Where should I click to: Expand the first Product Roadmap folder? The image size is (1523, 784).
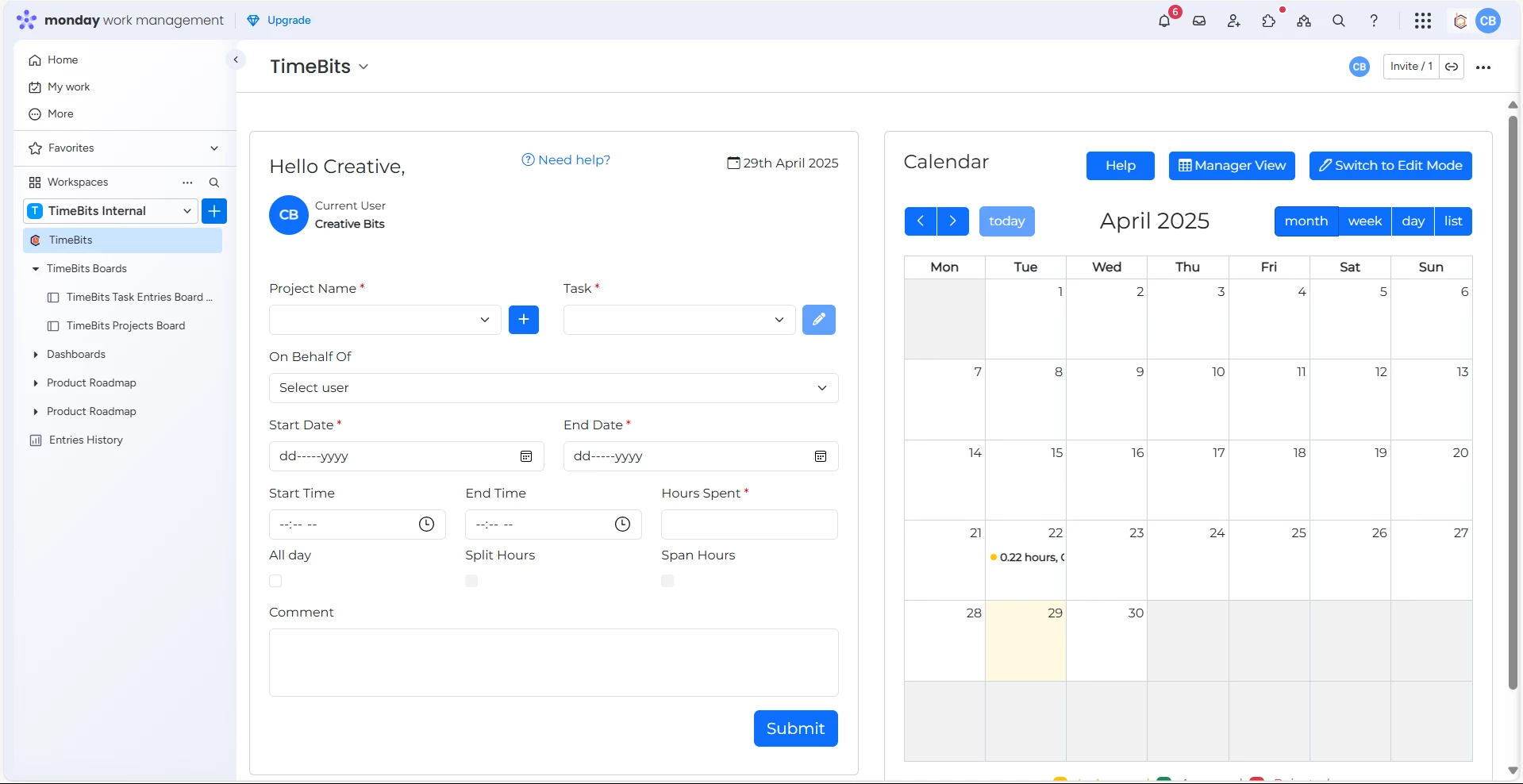(36, 383)
